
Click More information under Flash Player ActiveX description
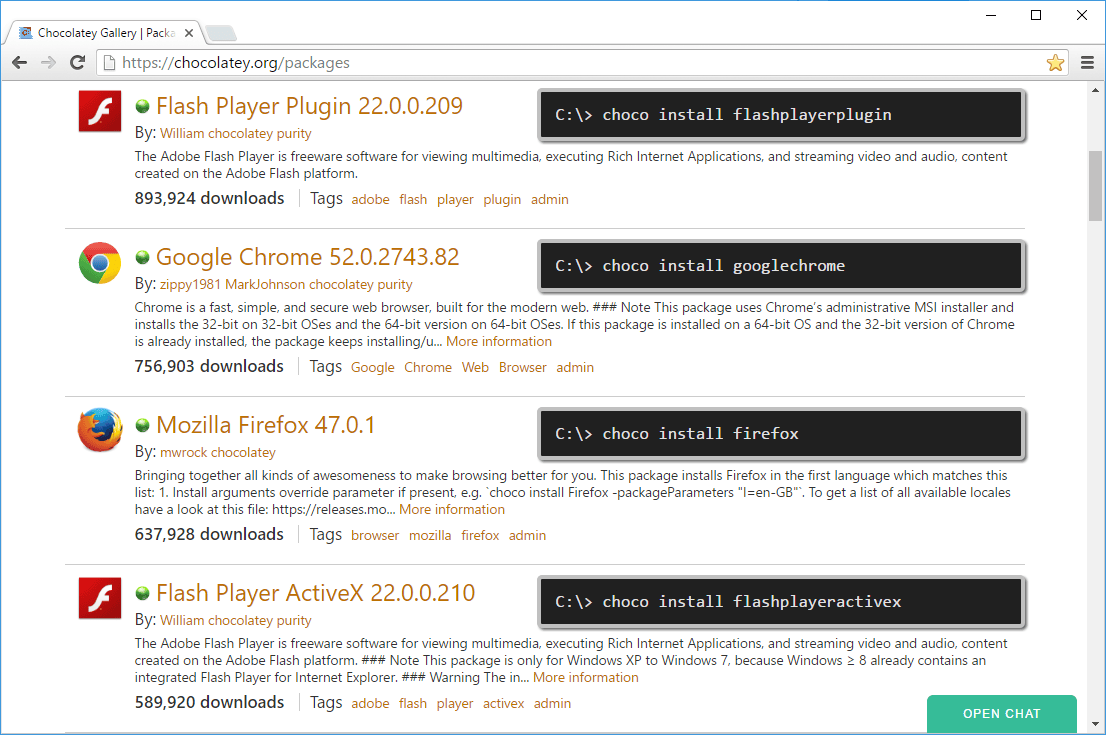coord(585,677)
